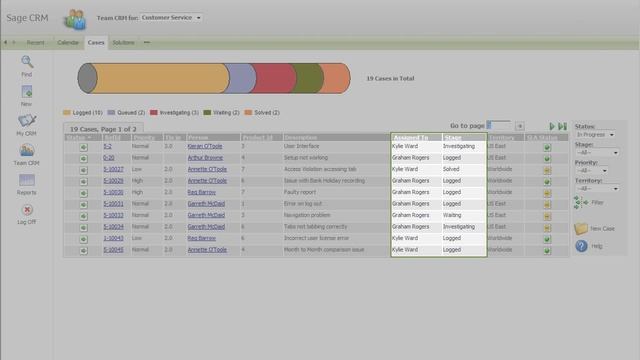Image resolution: width=640 pixels, height=360 pixels.
Task: Open the more tabs ellipsis
Action: click(147, 42)
